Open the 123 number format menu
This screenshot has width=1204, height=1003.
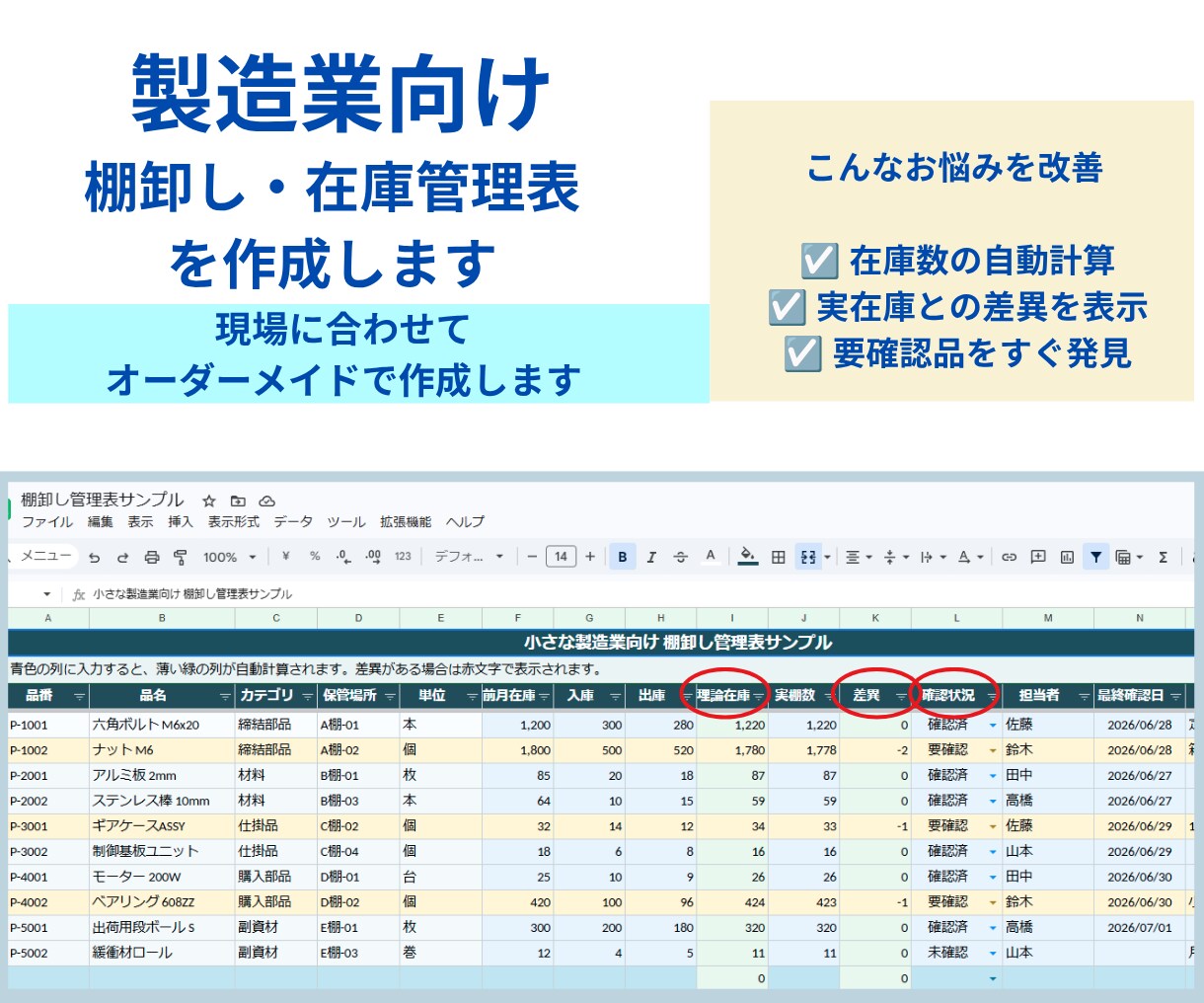click(x=403, y=557)
